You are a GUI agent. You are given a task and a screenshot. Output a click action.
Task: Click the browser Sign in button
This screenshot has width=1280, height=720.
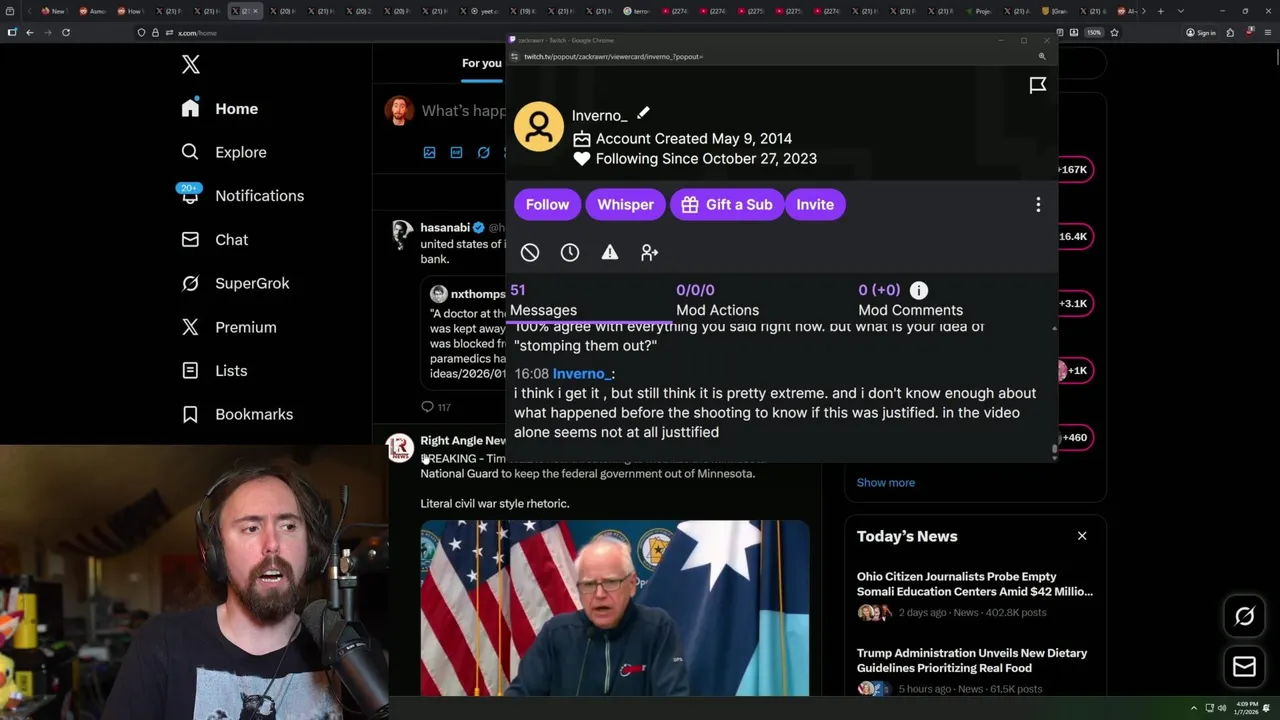coord(1200,32)
